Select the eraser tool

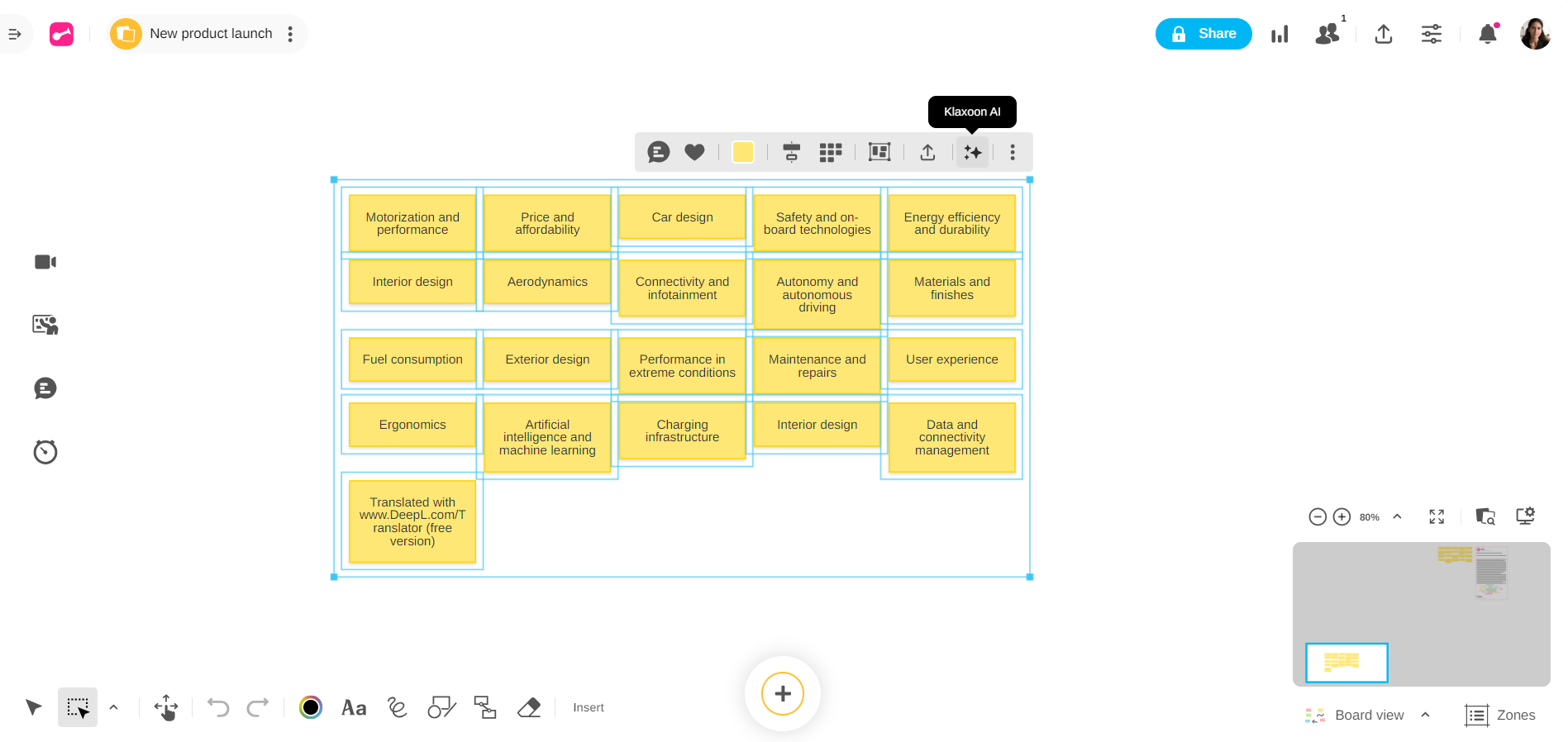click(x=528, y=707)
